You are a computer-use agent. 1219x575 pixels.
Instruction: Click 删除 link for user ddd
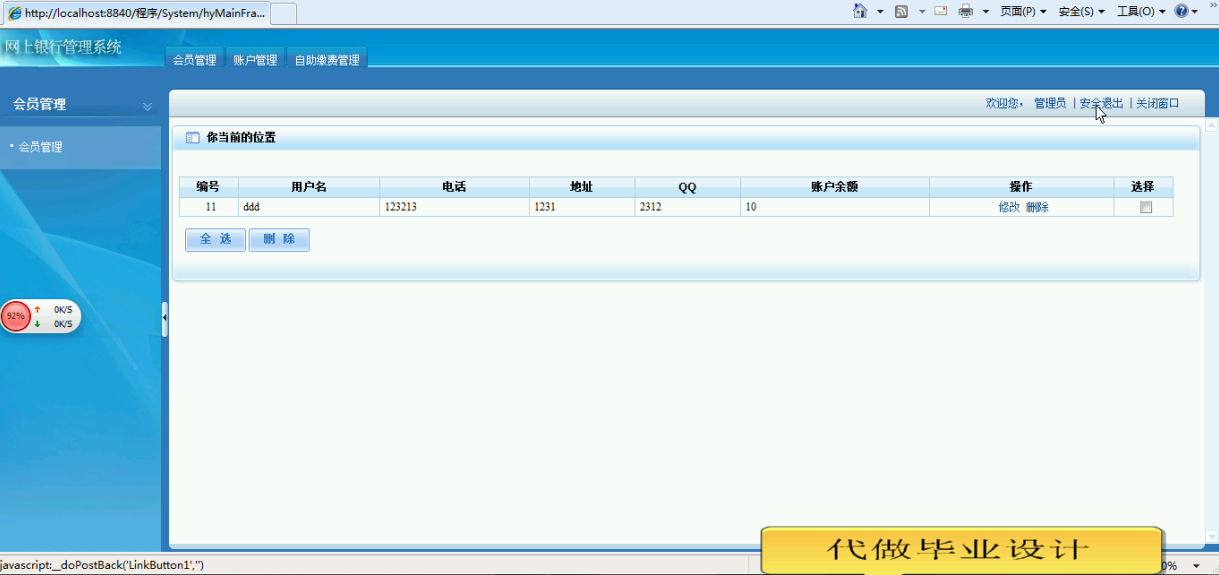click(1037, 207)
